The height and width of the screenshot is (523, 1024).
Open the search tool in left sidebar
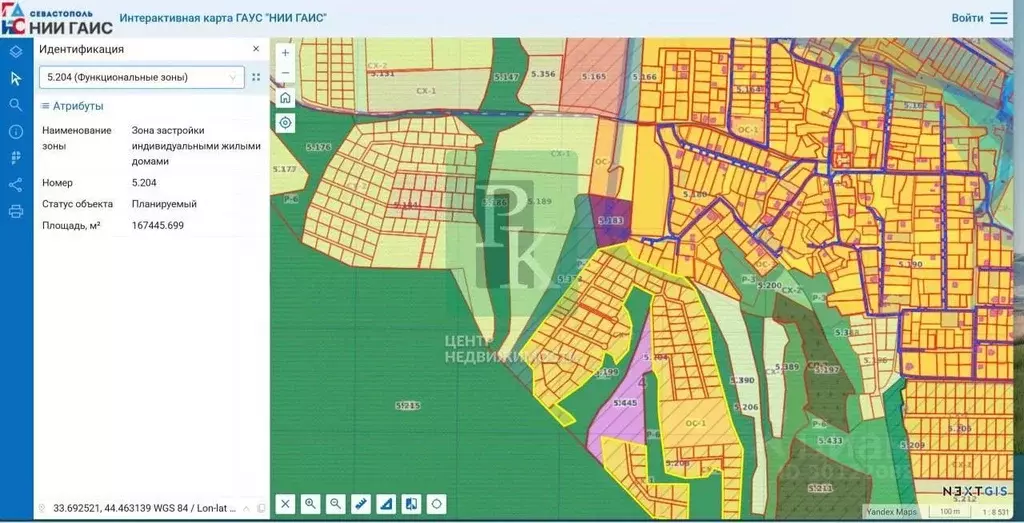click(x=15, y=104)
